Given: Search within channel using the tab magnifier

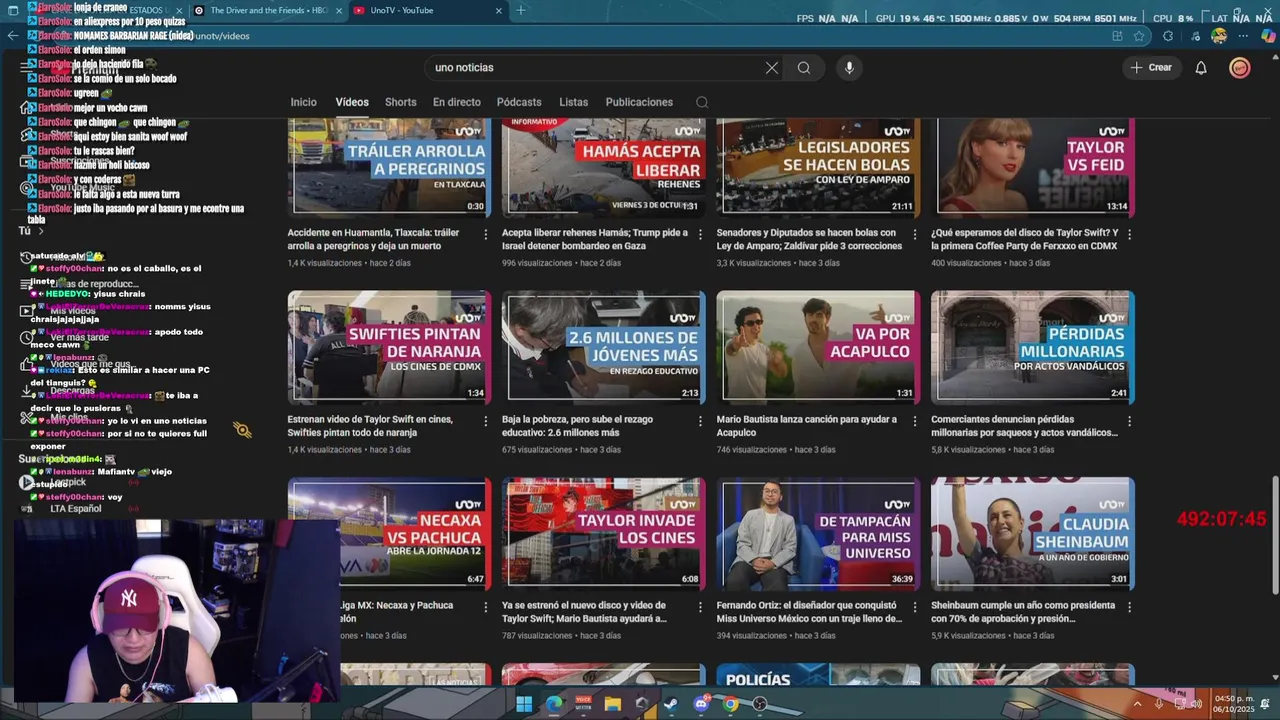Looking at the screenshot, I should (x=702, y=102).
